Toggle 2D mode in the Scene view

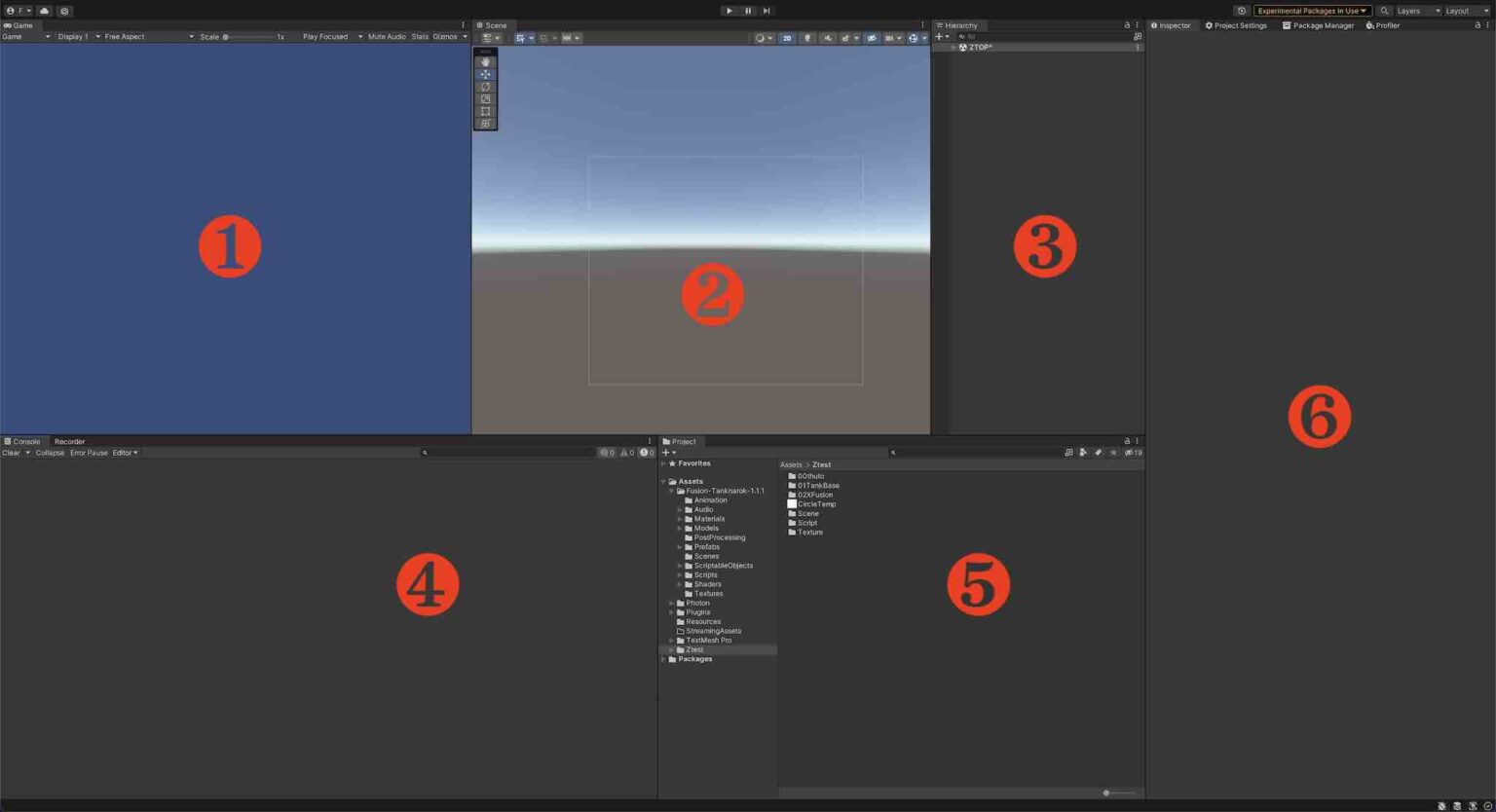(787, 38)
